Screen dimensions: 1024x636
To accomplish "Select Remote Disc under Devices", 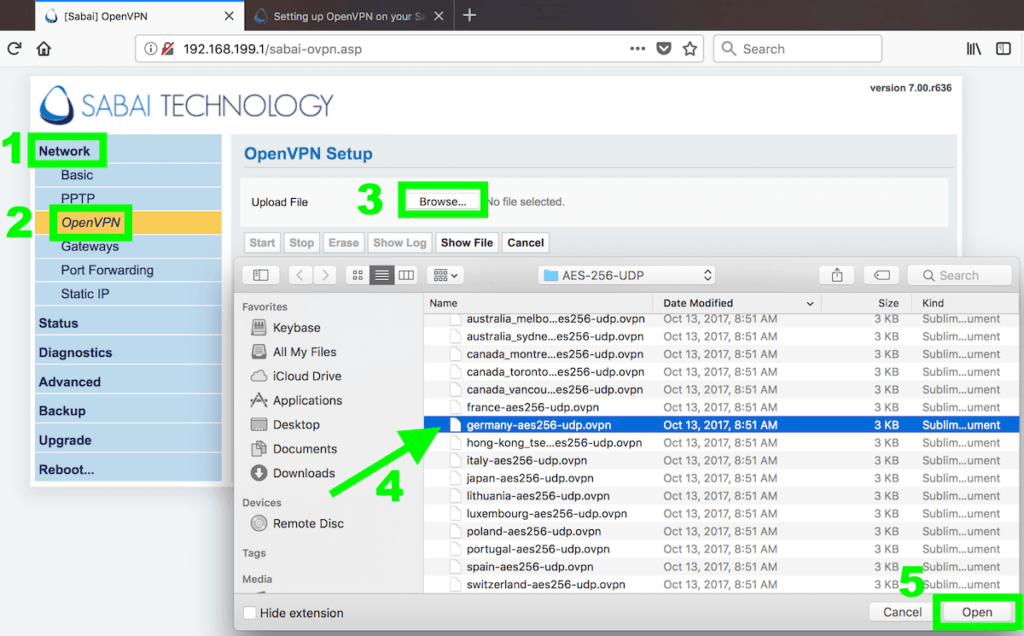I will coord(308,523).
